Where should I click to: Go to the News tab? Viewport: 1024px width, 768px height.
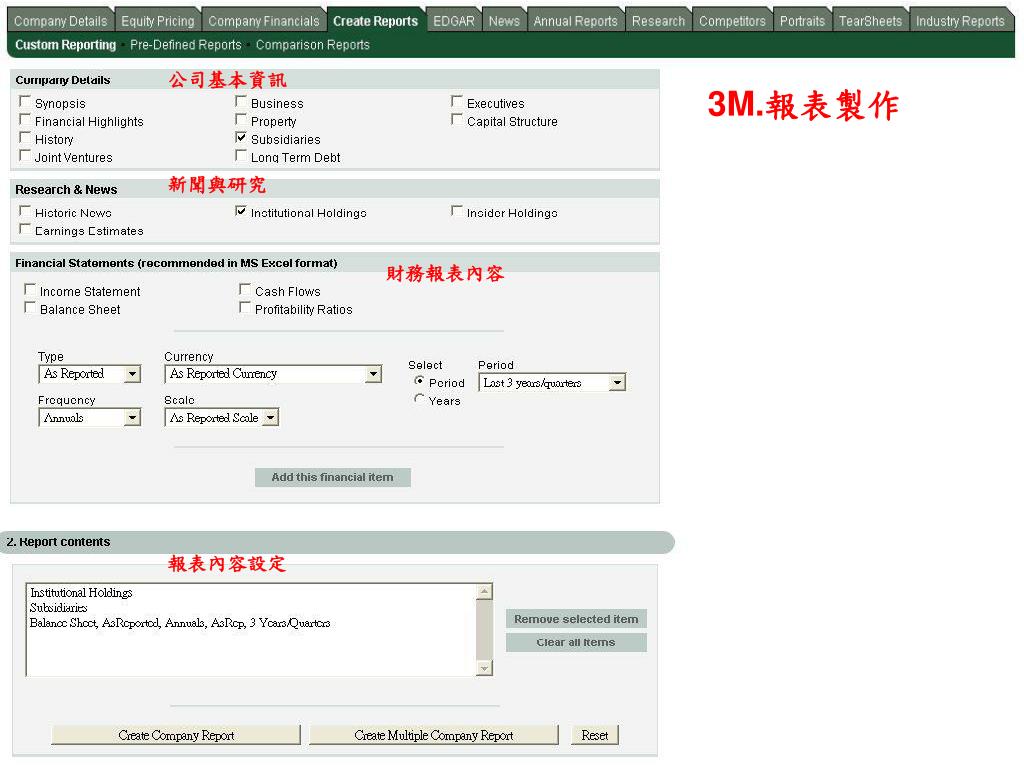pyautogui.click(x=504, y=21)
